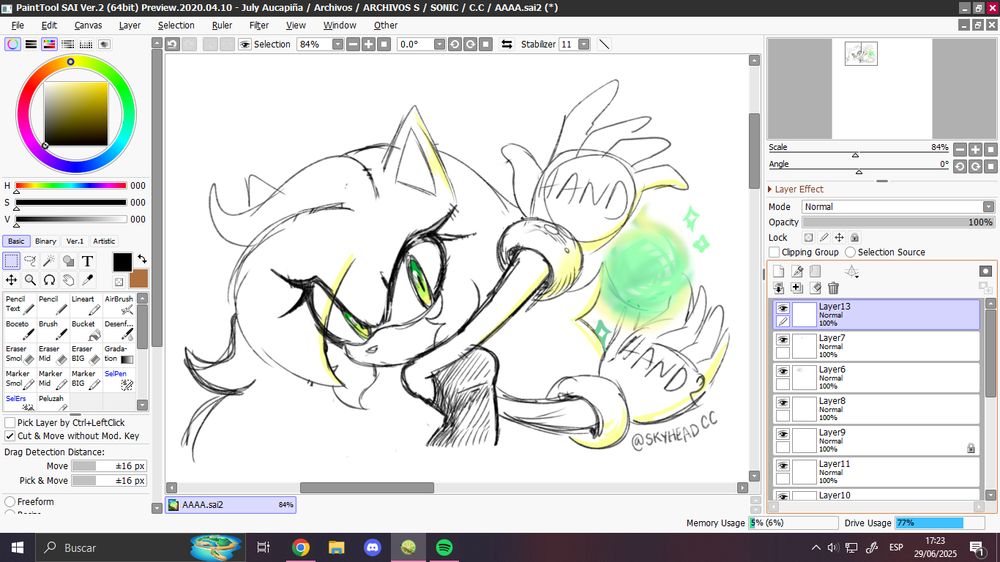Add a layer mask
This screenshot has height=562, width=1000.
click(x=986, y=271)
